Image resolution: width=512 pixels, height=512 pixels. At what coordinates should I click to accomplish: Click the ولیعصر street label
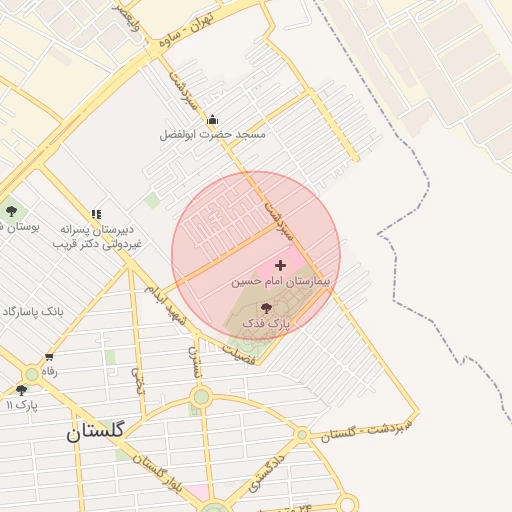tap(126, 17)
